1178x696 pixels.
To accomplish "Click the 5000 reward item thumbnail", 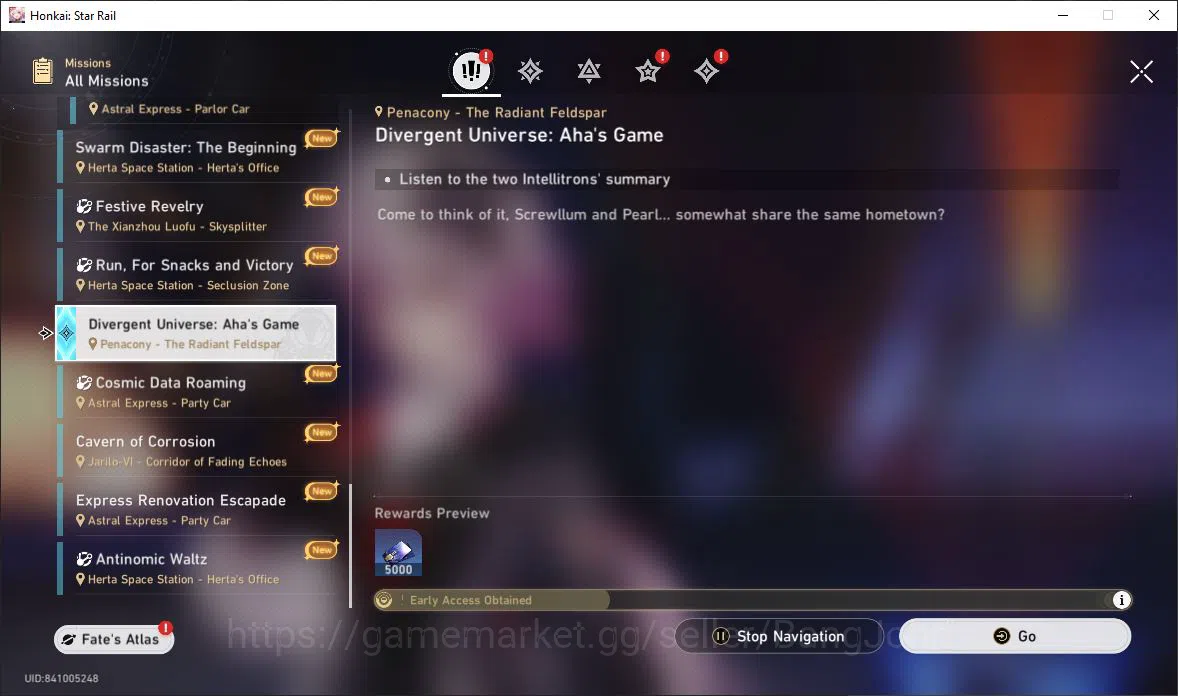I will pyautogui.click(x=398, y=553).
